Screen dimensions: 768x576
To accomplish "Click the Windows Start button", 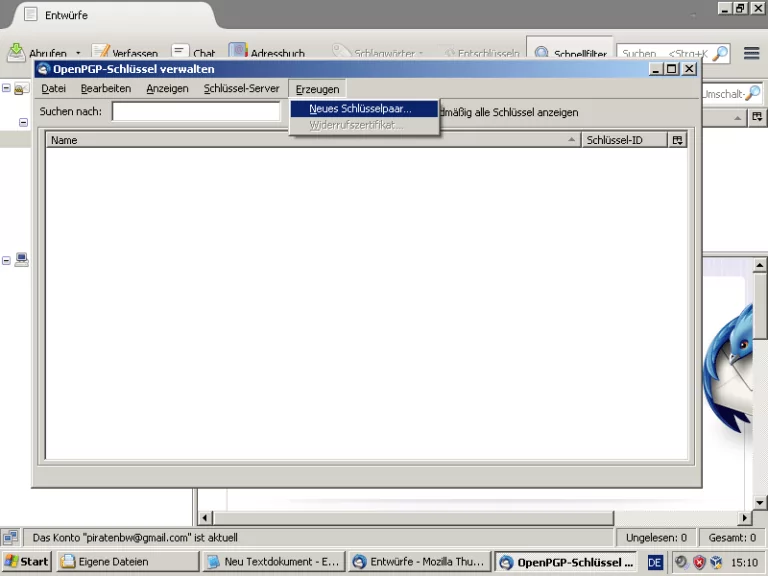I will click(26, 561).
